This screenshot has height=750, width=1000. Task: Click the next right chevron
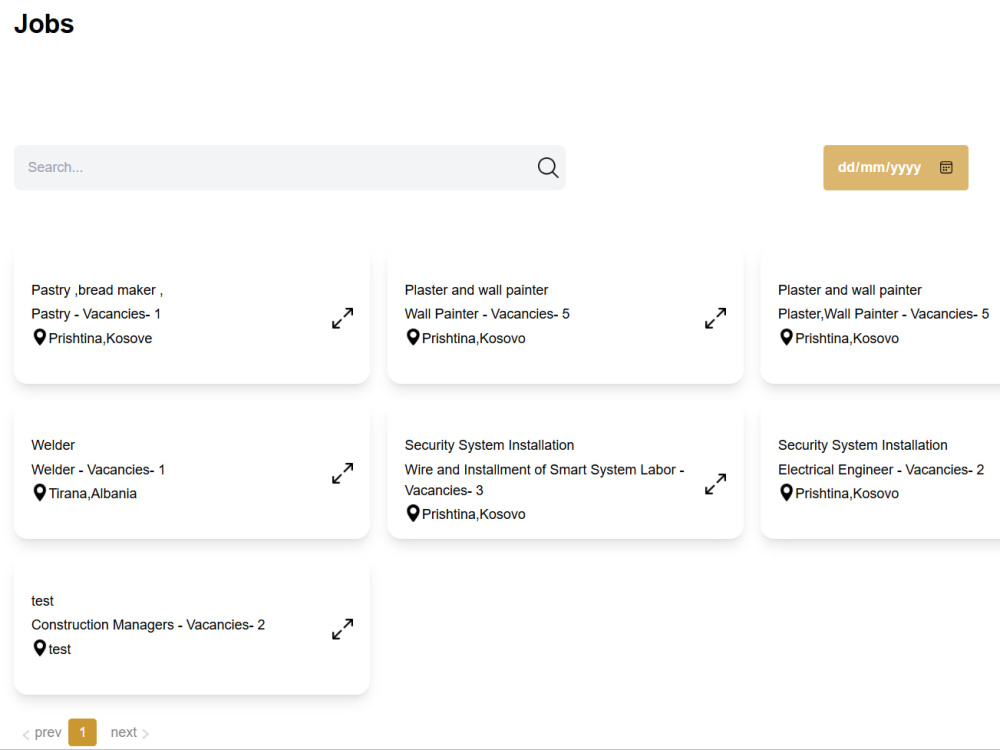pos(145,734)
